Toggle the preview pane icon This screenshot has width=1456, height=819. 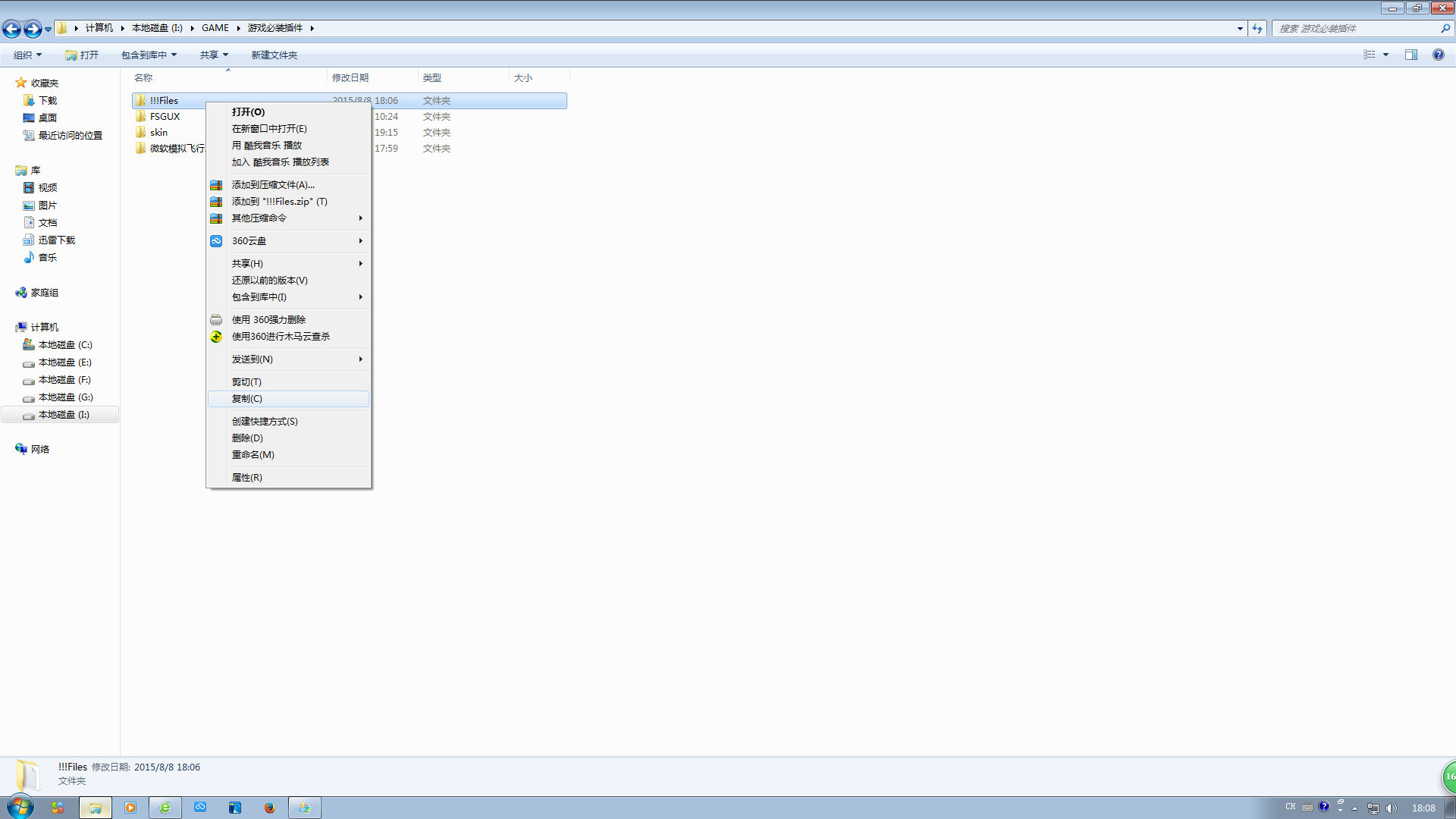pyautogui.click(x=1410, y=55)
